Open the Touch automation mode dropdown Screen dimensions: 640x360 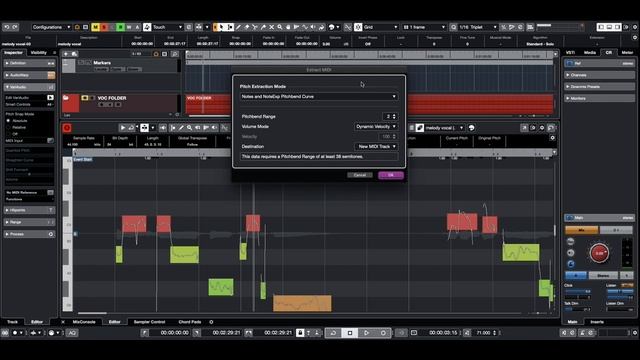tap(167, 27)
